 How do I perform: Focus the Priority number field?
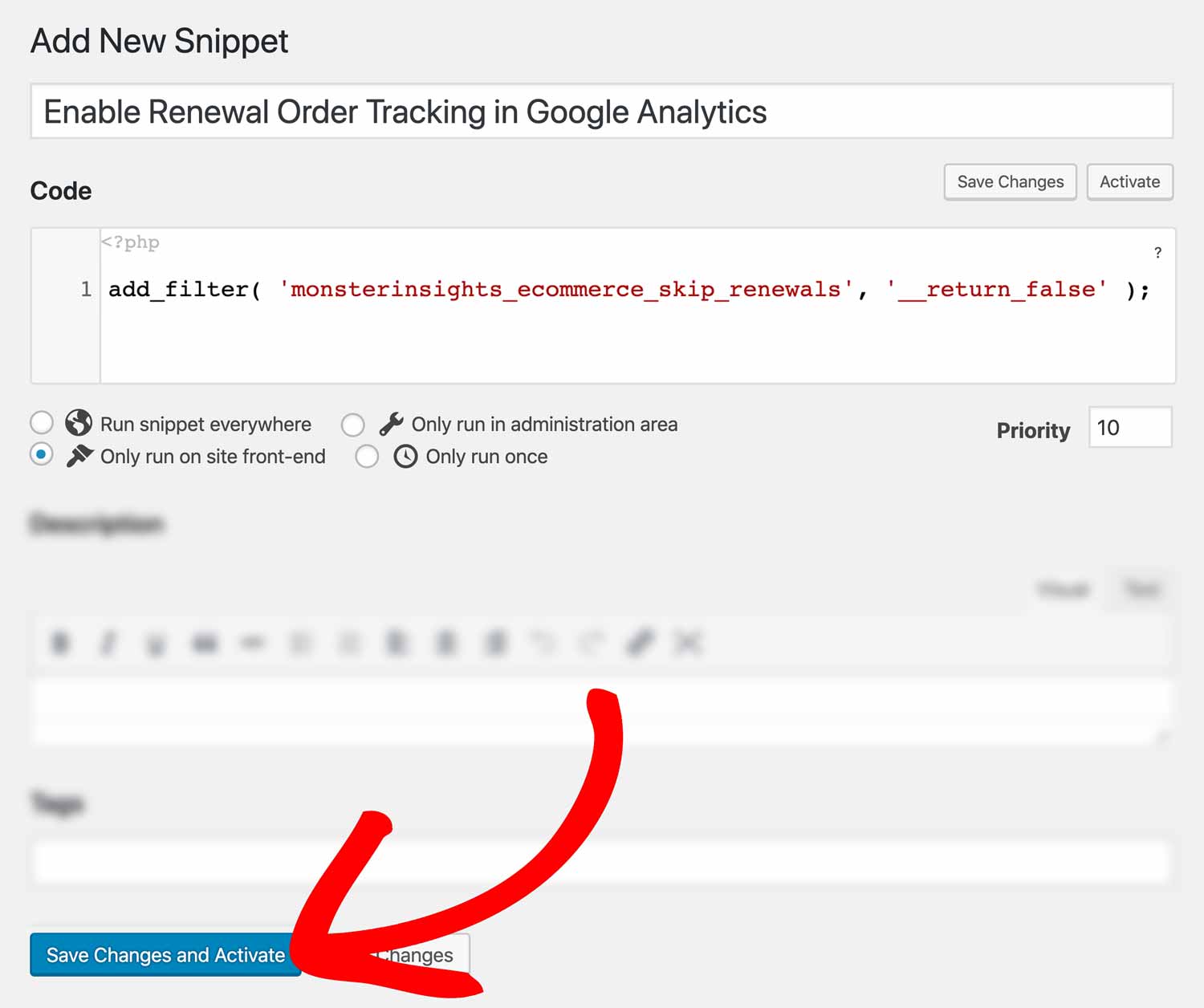(1130, 427)
